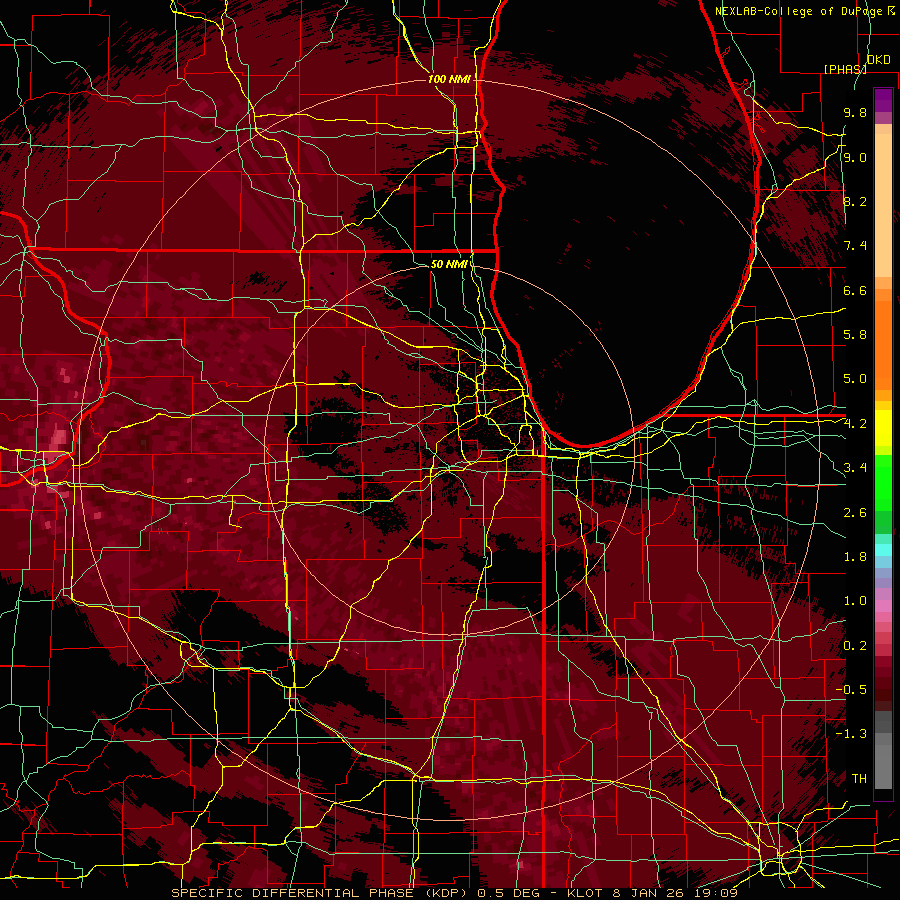Click the 6.6 legend value

click(x=855, y=290)
